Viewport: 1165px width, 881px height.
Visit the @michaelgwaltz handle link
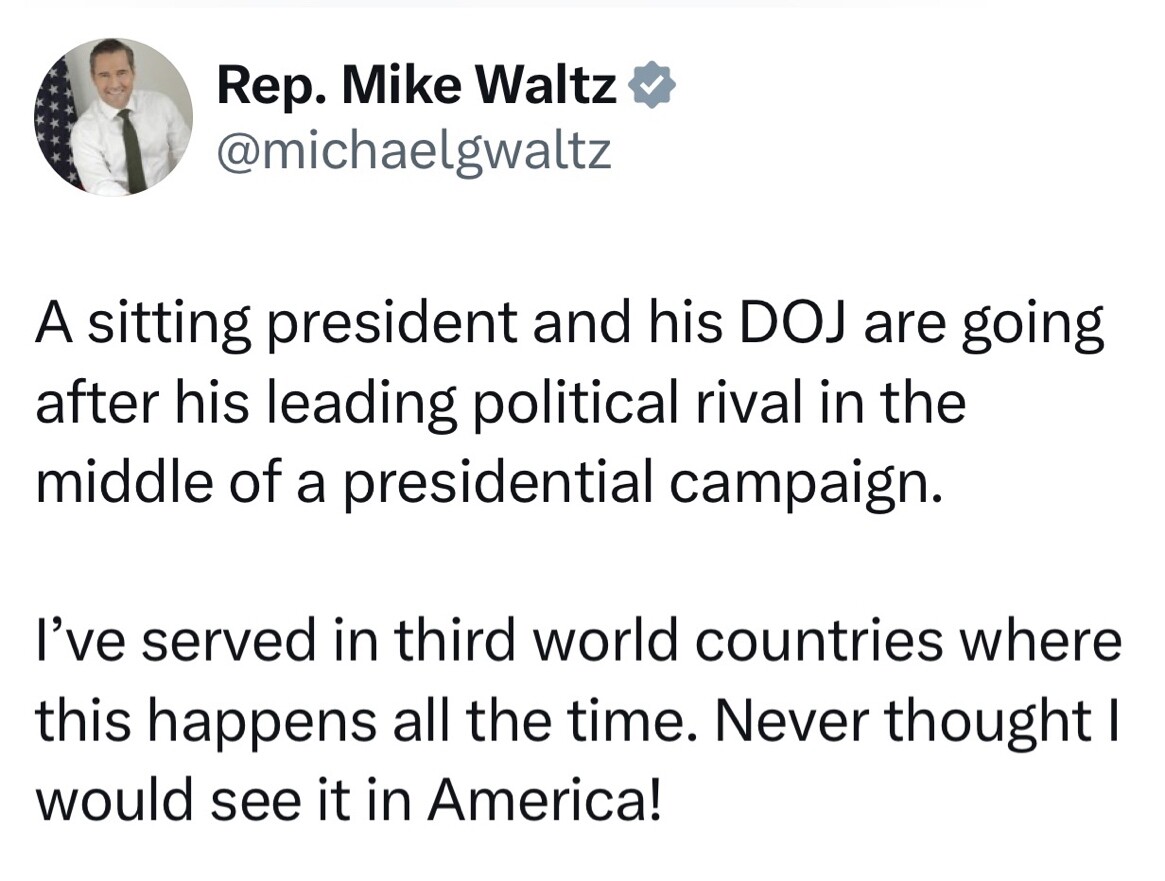(x=414, y=151)
